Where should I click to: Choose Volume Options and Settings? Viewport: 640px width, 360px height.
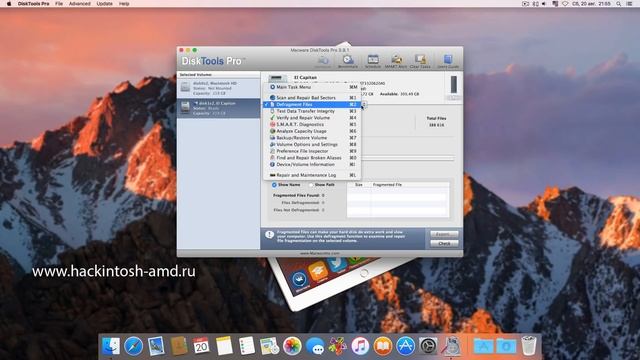tap(312, 144)
